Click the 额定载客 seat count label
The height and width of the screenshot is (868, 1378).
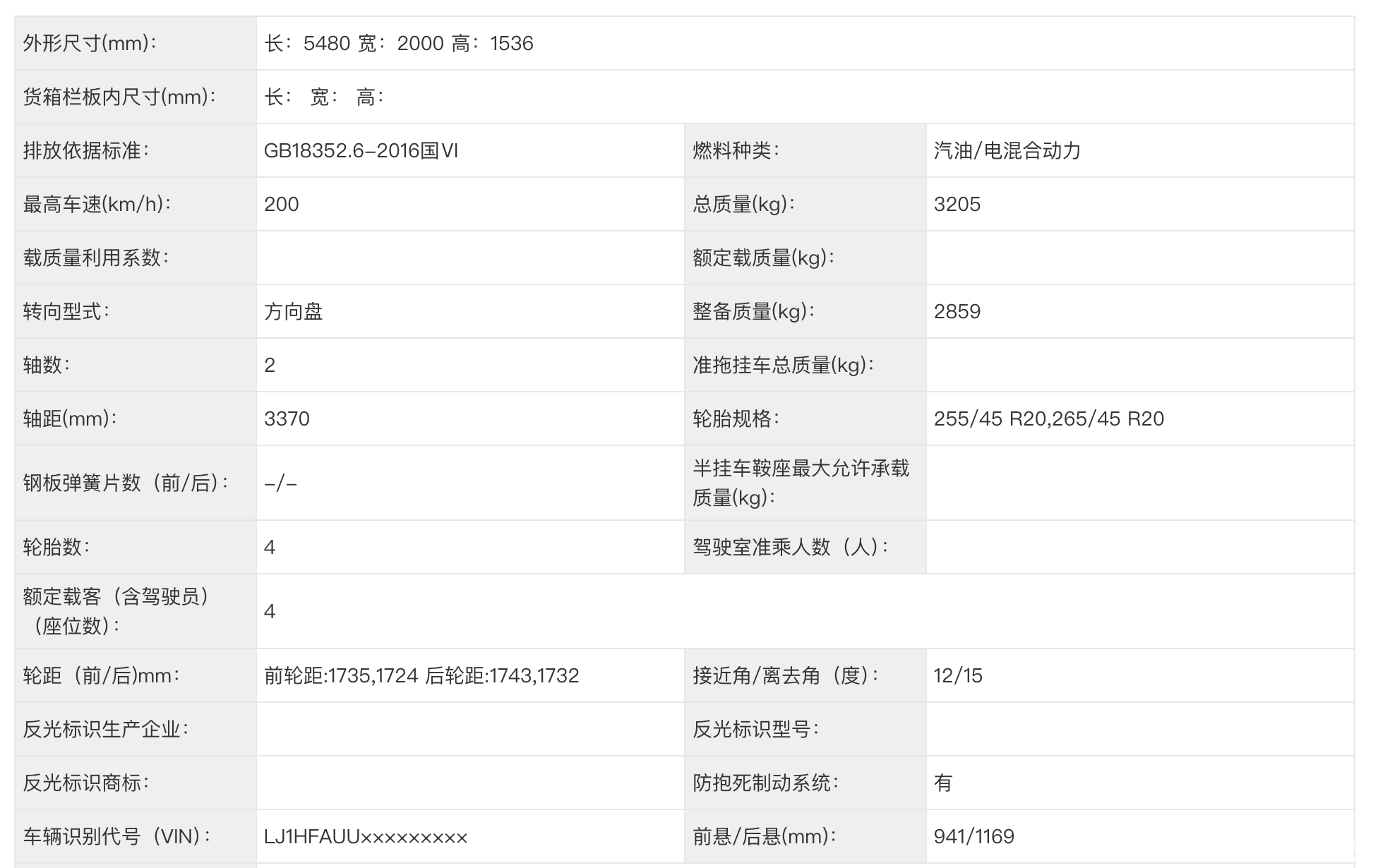(116, 611)
